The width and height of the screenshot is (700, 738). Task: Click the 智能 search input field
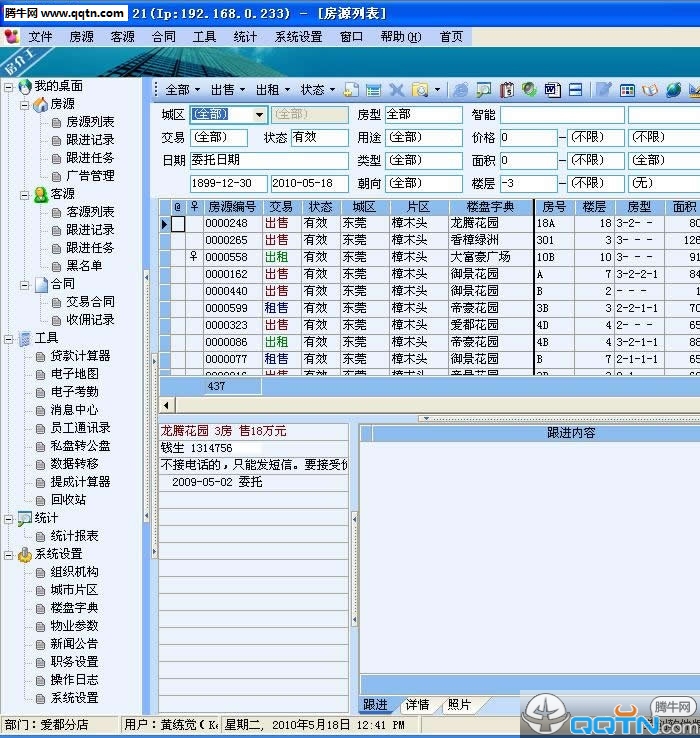[562, 115]
